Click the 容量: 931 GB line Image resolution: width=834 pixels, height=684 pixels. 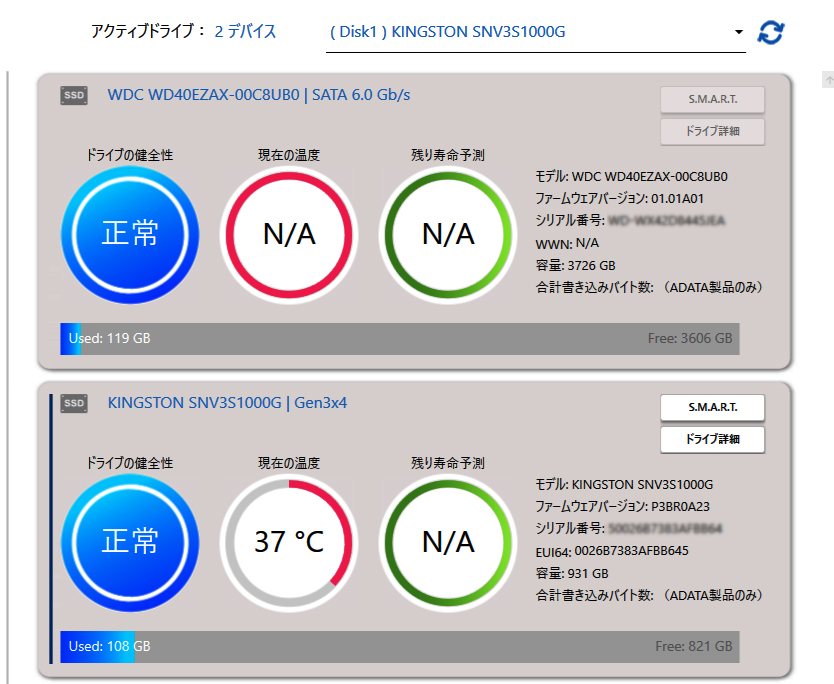(x=572, y=573)
